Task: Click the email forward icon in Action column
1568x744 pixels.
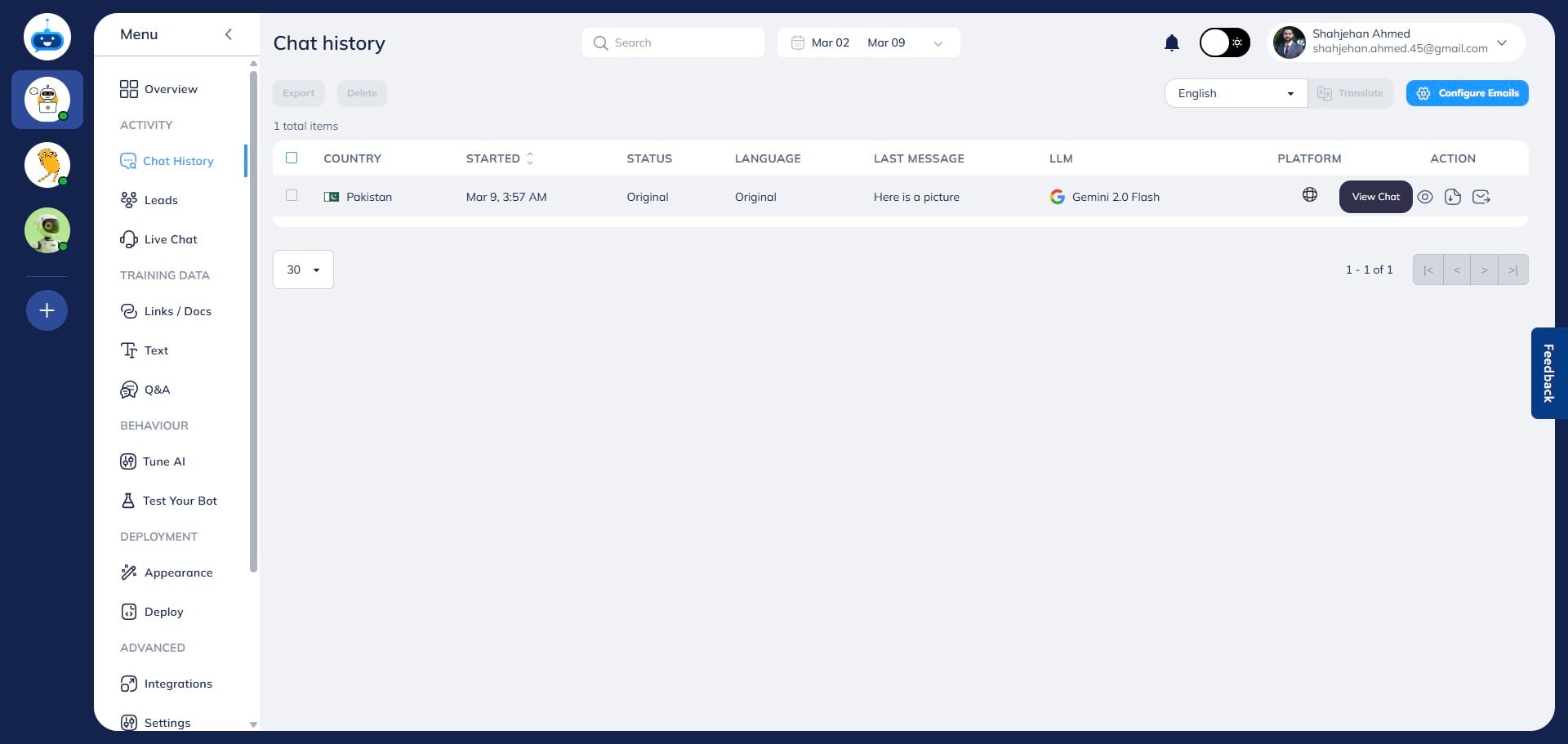Action: pos(1482,197)
